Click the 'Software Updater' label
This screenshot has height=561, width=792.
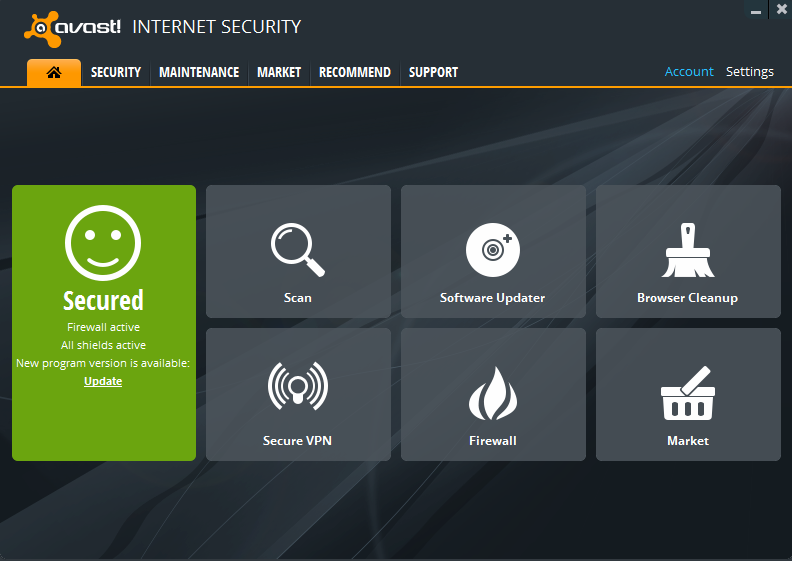click(x=492, y=298)
